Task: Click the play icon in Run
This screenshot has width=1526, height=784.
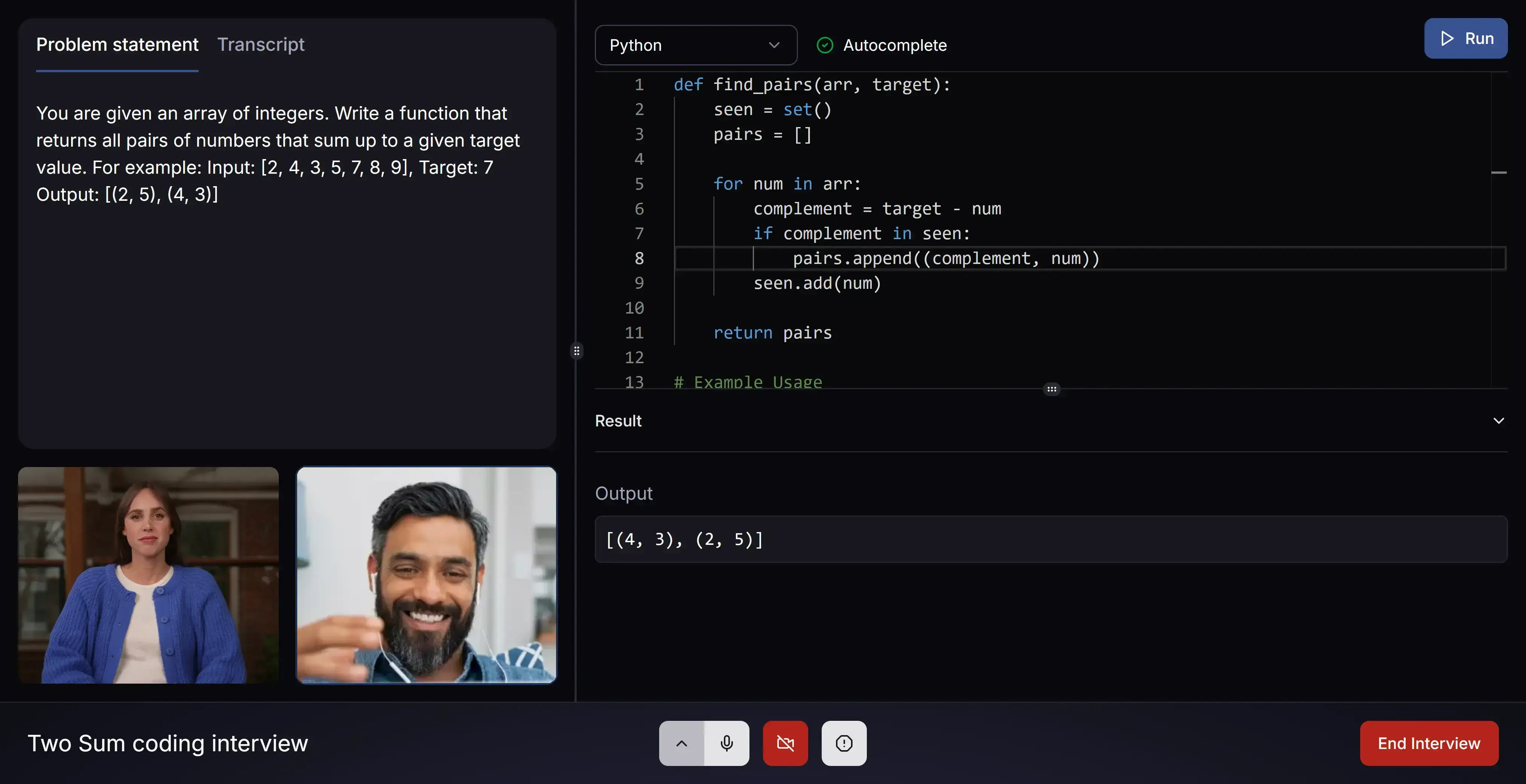Action: pos(1447,38)
